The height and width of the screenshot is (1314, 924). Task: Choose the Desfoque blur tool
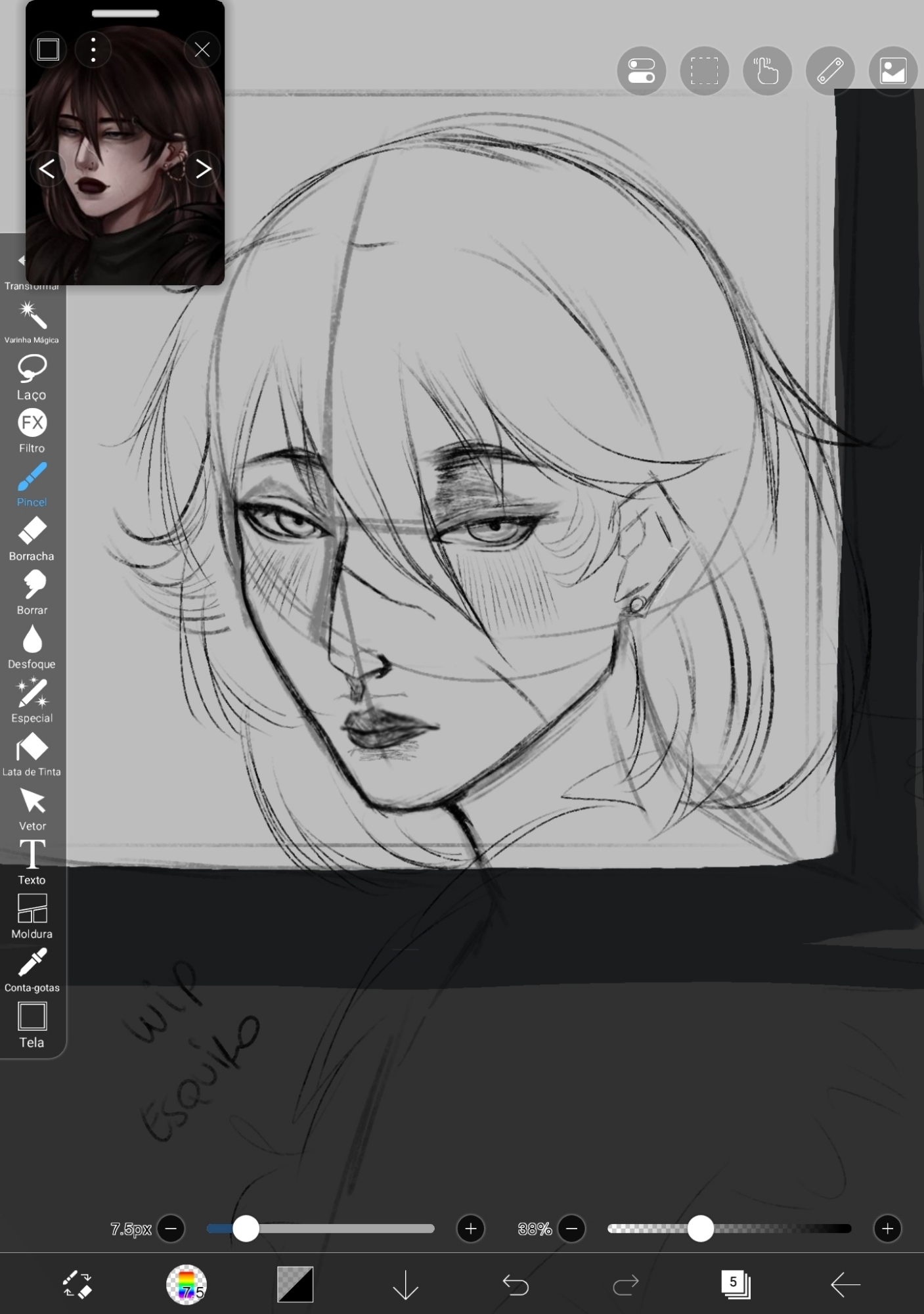tap(32, 646)
